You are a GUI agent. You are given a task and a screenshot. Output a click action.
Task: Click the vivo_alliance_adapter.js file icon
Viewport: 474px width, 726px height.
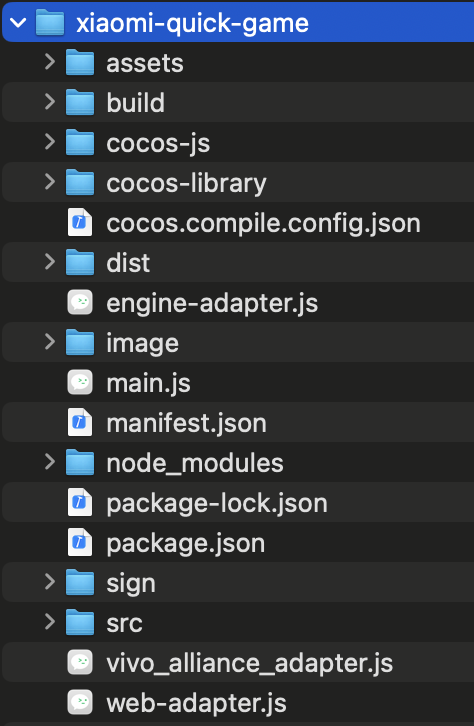(80, 663)
